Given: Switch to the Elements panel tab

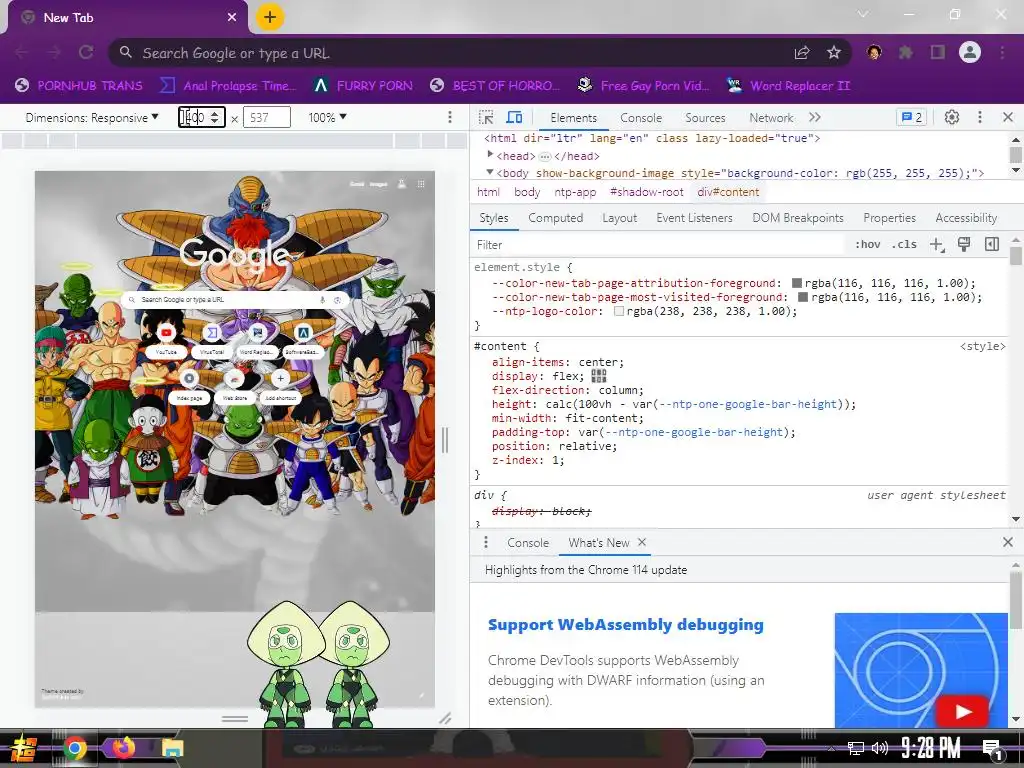Looking at the screenshot, I should [573, 118].
